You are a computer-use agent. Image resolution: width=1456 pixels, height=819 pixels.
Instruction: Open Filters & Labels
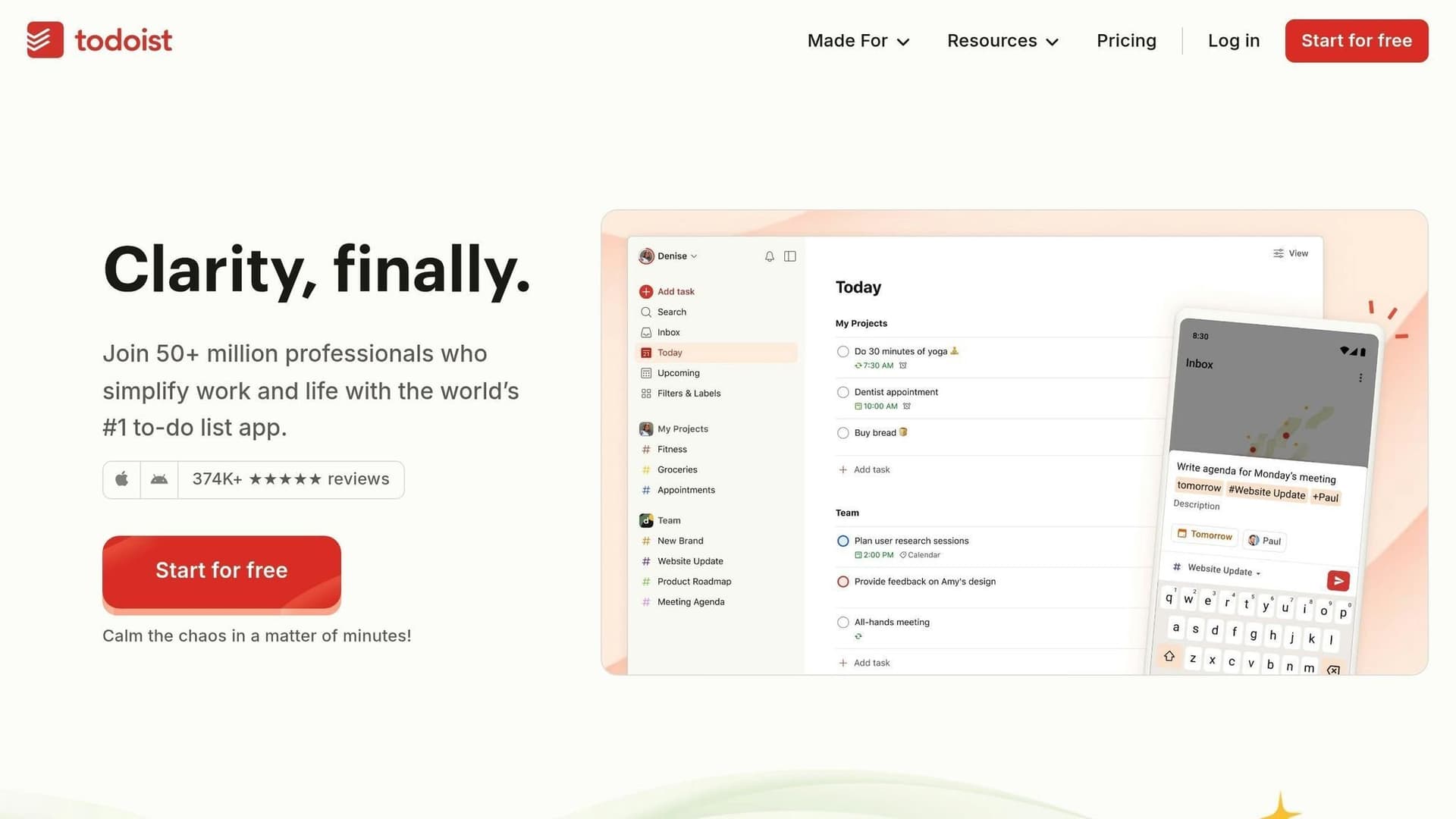pos(689,393)
